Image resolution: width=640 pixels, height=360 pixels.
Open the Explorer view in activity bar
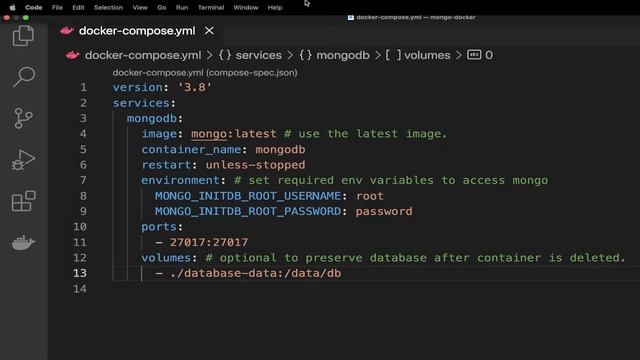tap(23, 36)
